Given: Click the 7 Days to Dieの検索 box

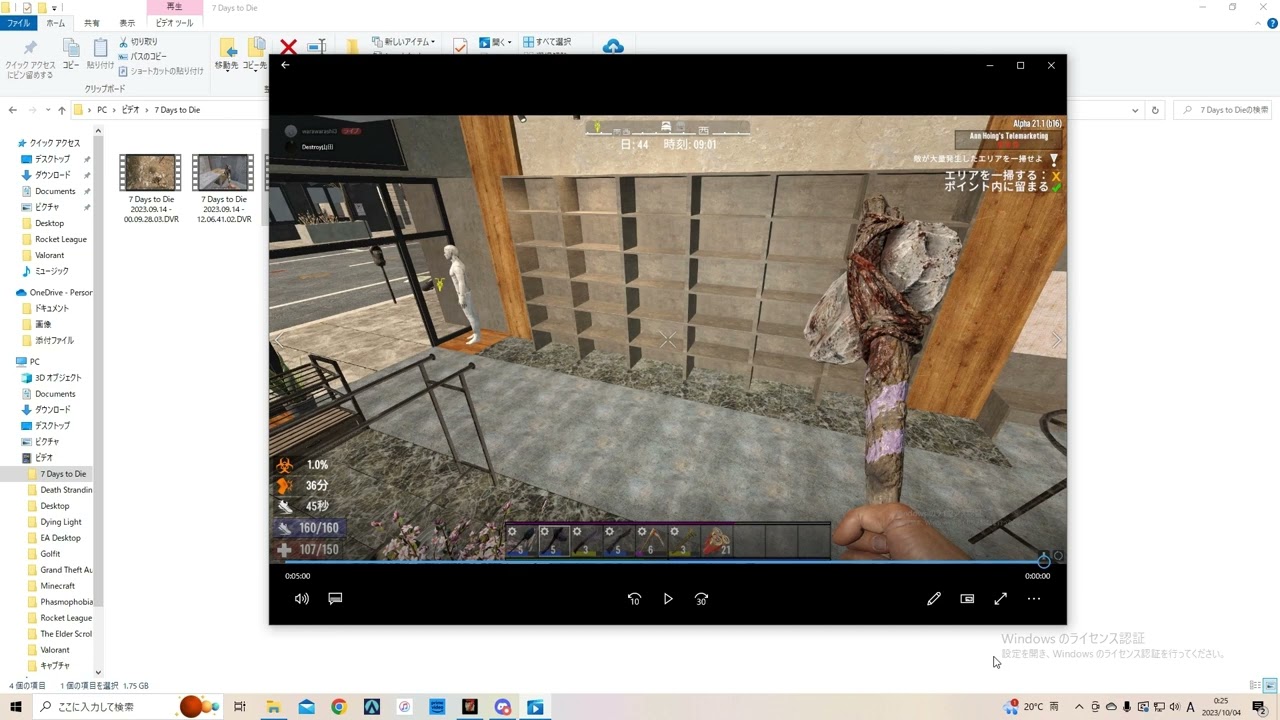Looking at the screenshot, I should click(1225, 110).
